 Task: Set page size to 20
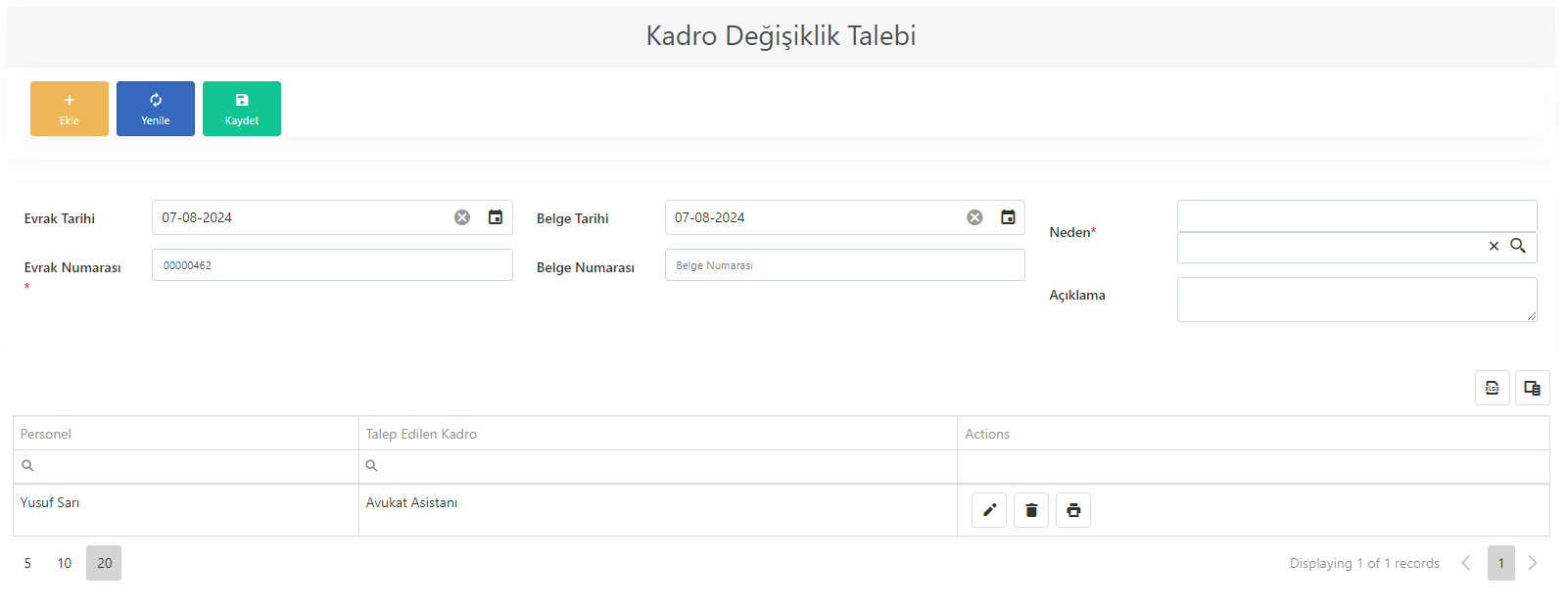coord(104,563)
